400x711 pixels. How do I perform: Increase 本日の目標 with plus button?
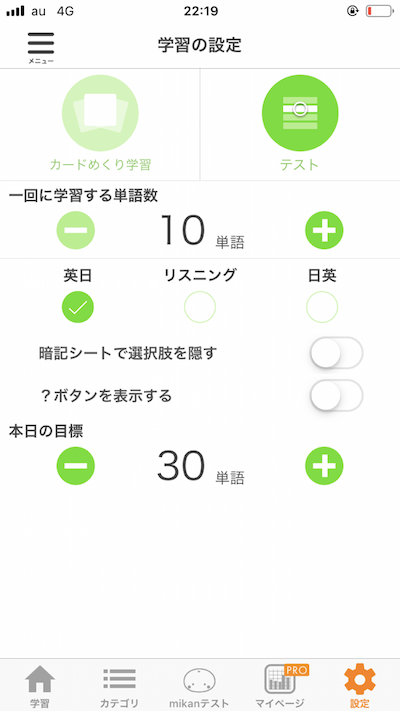(x=324, y=466)
